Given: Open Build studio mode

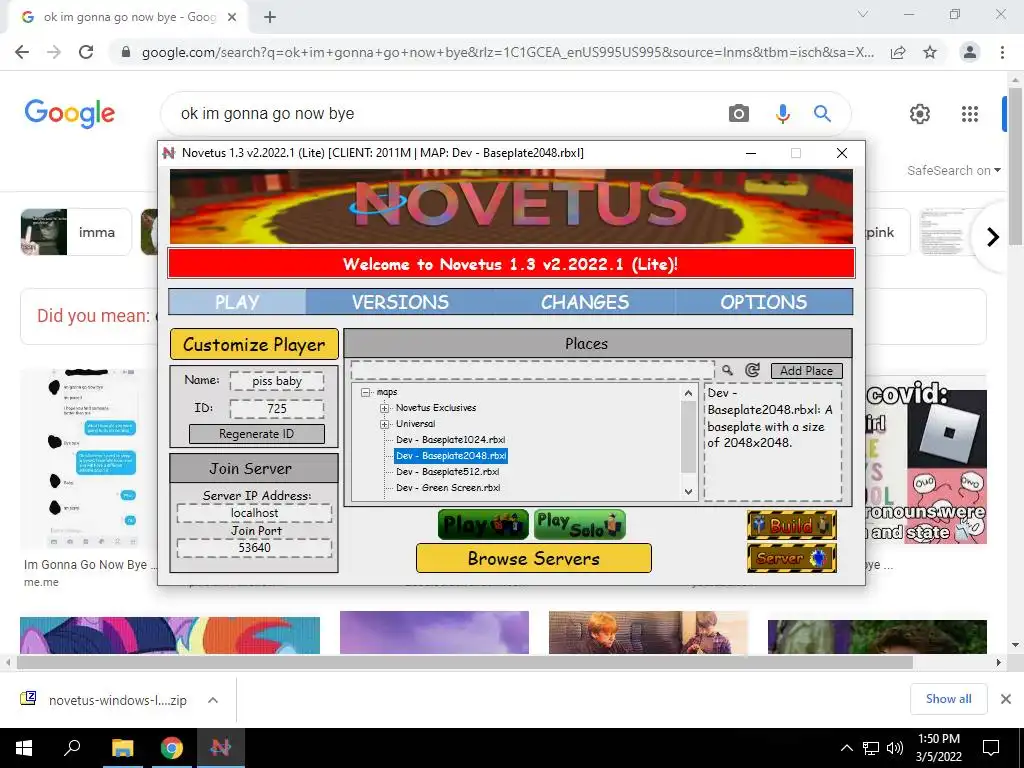Looking at the screenshot, I should point(792,525).
